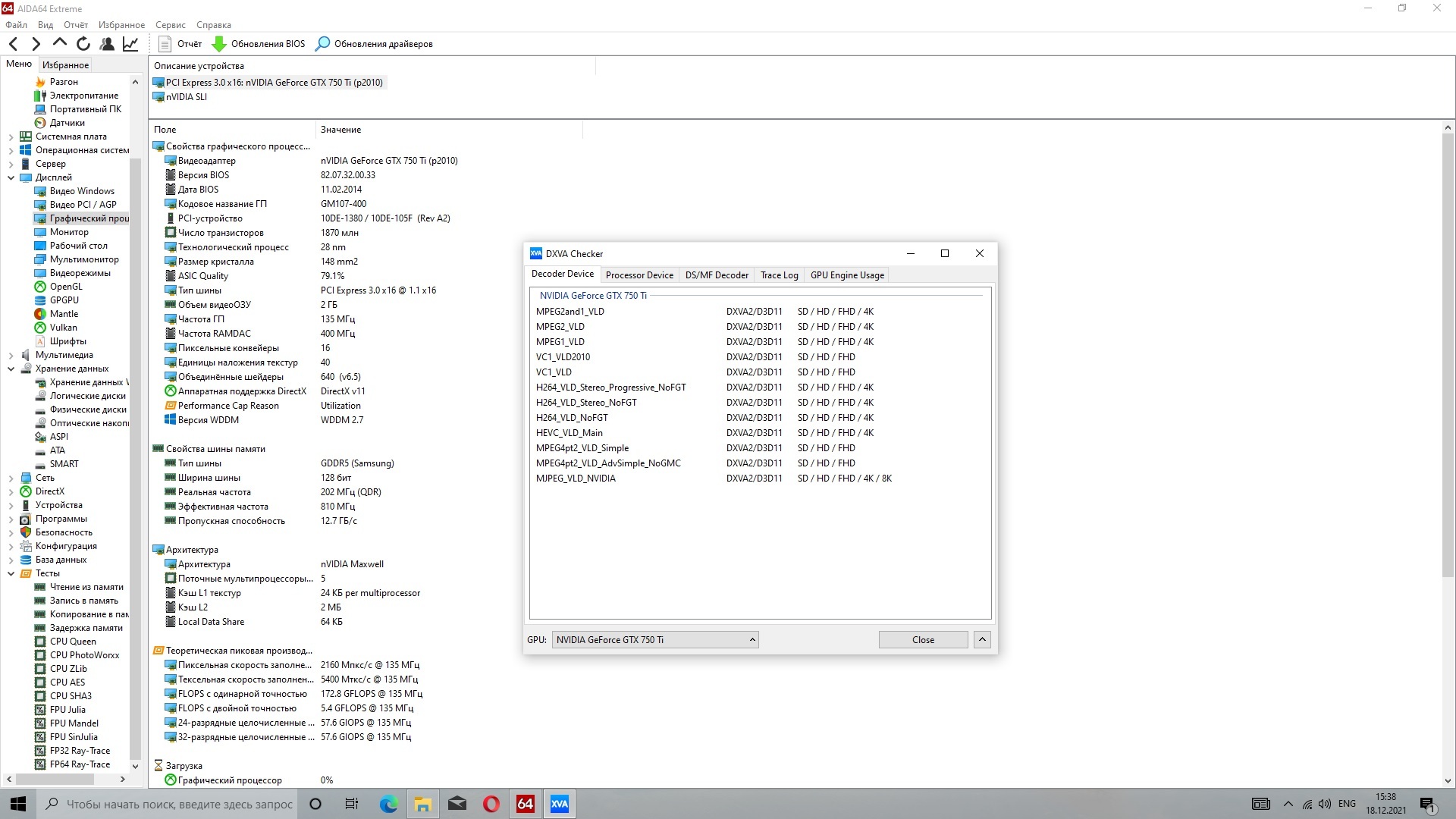Click the Отчёт report toolbar button
Image resolution: width=1456 pixels, height=819 pixels.
coord(180,44)
